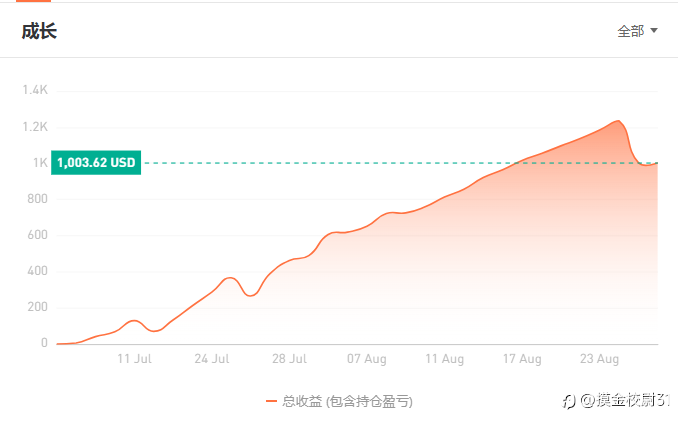The width and height of the screenshot is (678, 431).
Task: Select the 28 Jul date tick
Action: pyautogui.click(x=289, y=359)
